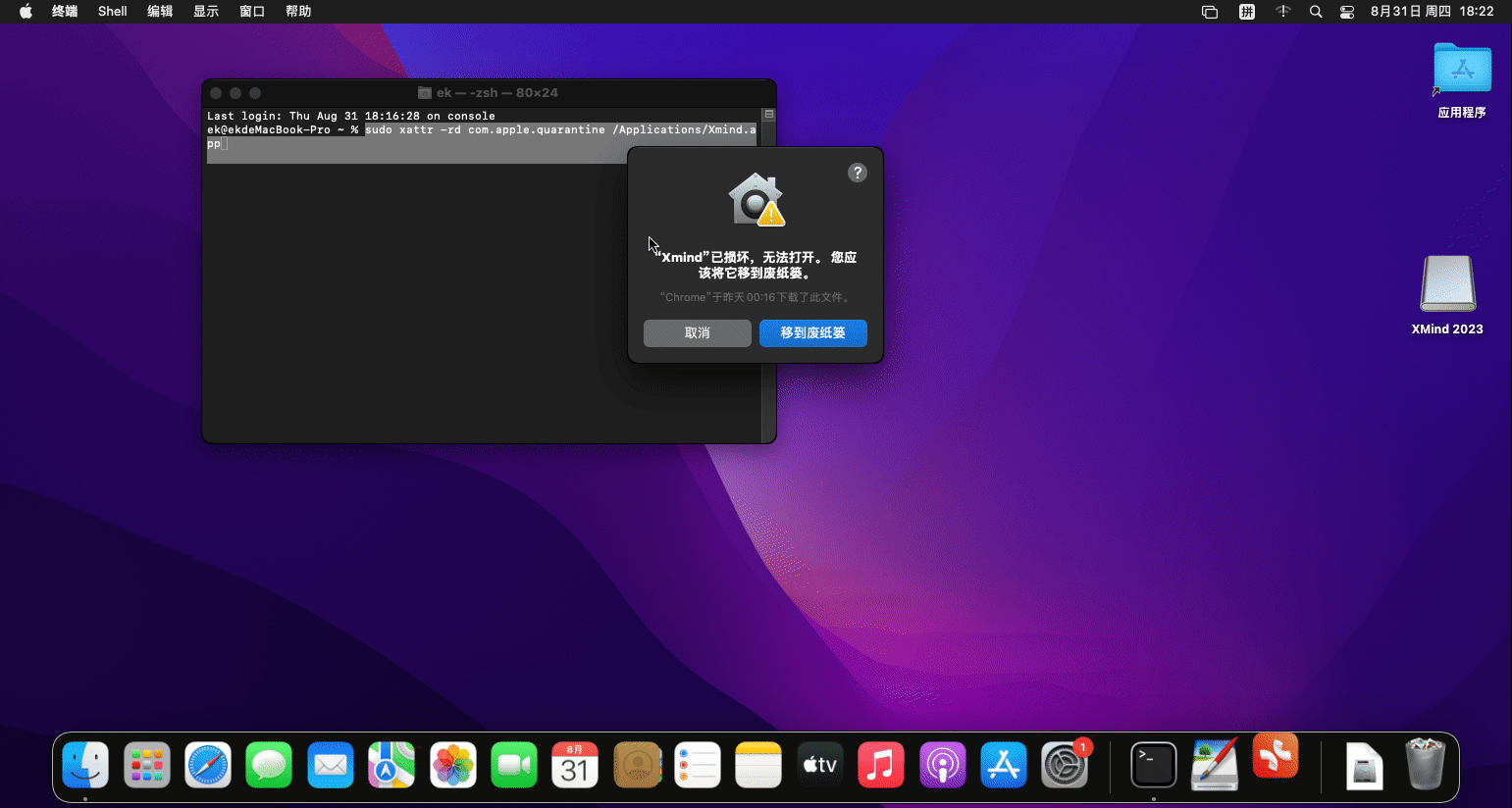Open the 编辑 menu

pos(160,12)
